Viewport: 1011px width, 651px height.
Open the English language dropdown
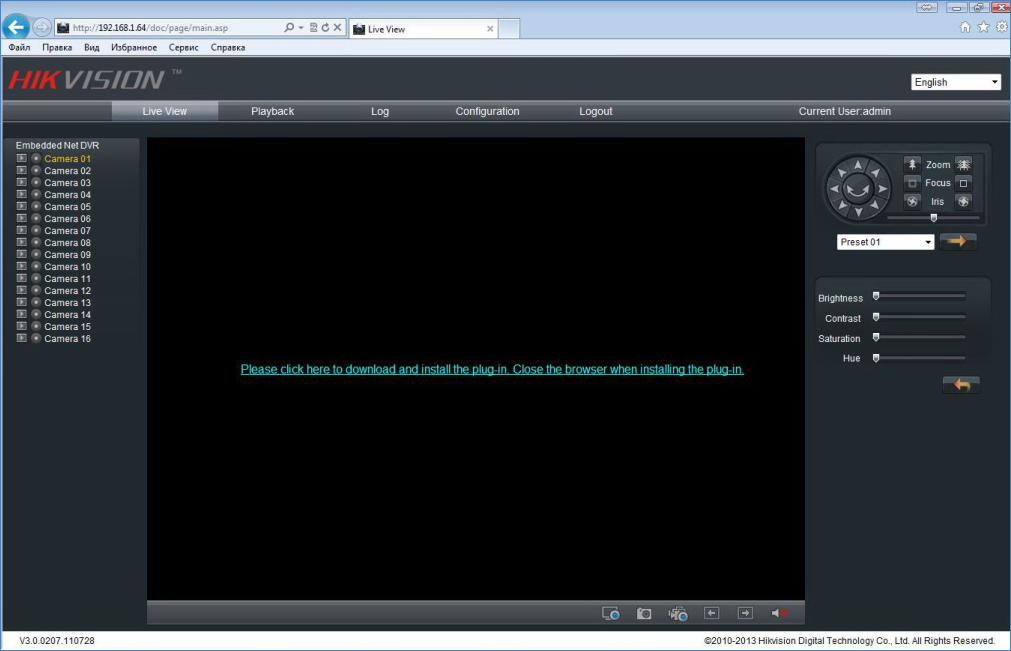pos(955,82)
